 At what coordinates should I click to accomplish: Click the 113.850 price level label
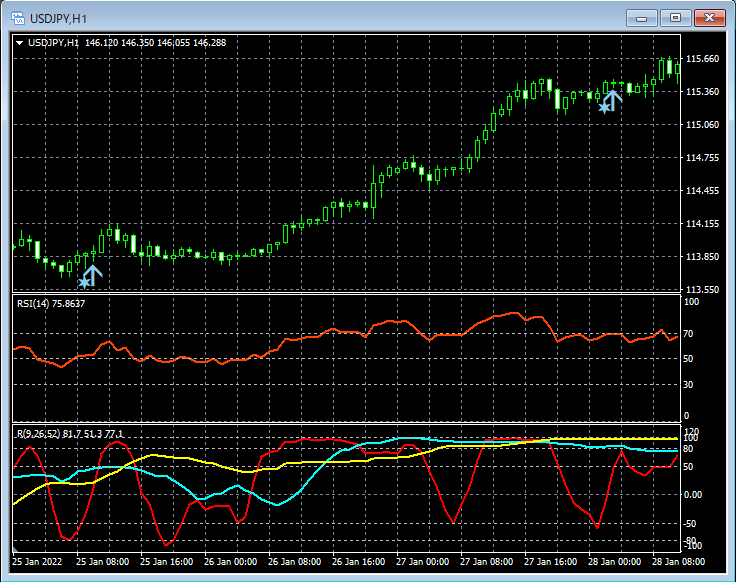pos(702,257)
